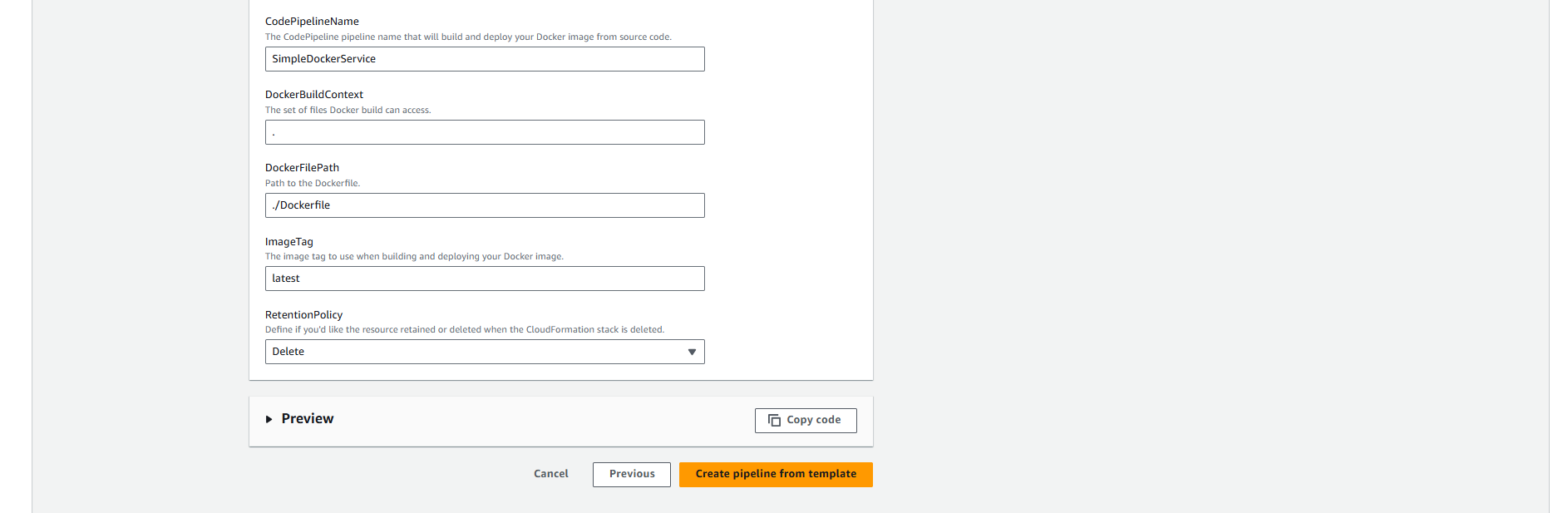Click the RetentionPolicy label
The image size is (1568, 513).
pos(303,315)
